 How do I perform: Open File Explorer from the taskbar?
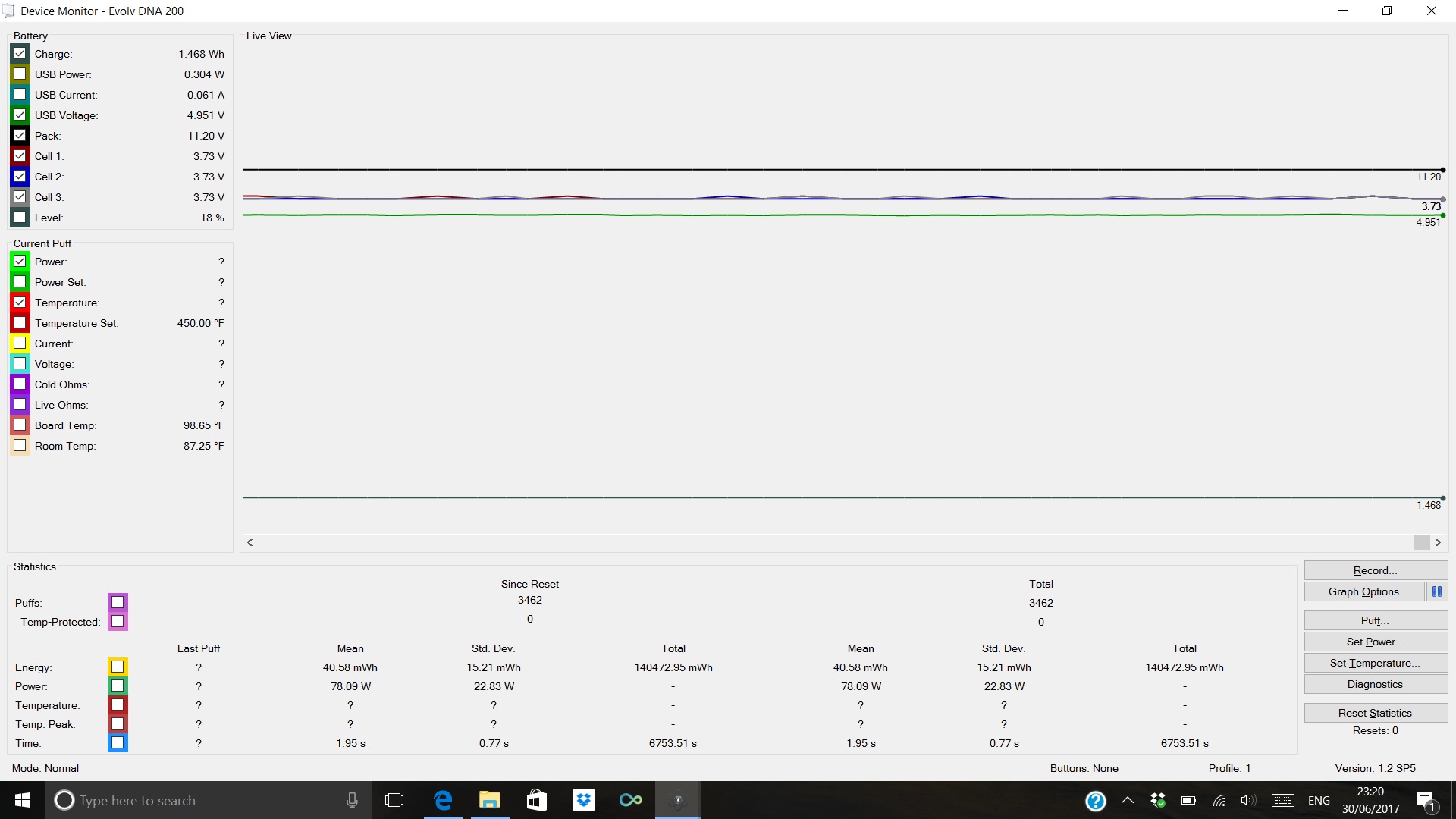(x=490, y=800)
